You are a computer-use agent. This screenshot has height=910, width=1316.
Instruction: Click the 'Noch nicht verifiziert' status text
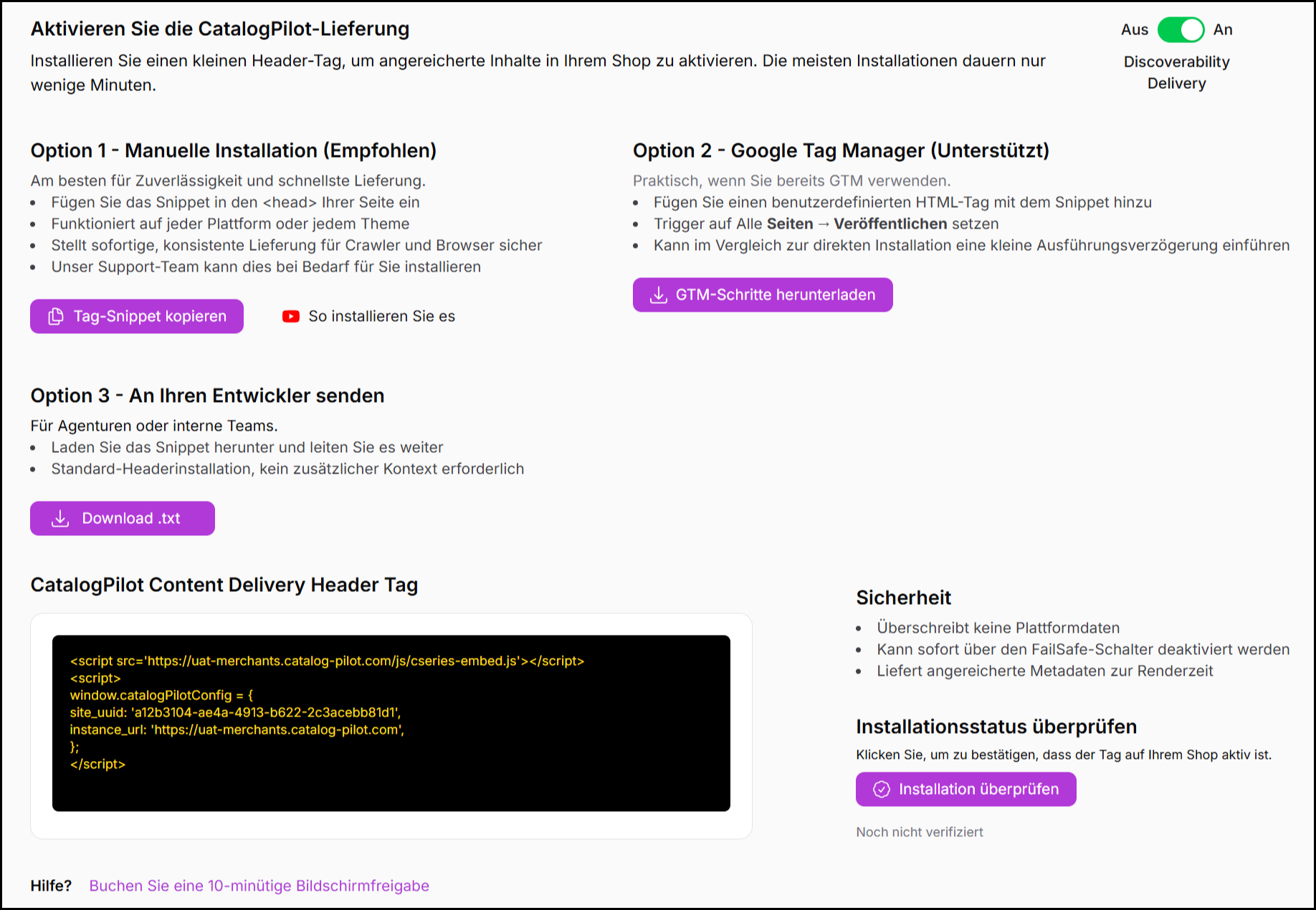[x=919, y=832]
